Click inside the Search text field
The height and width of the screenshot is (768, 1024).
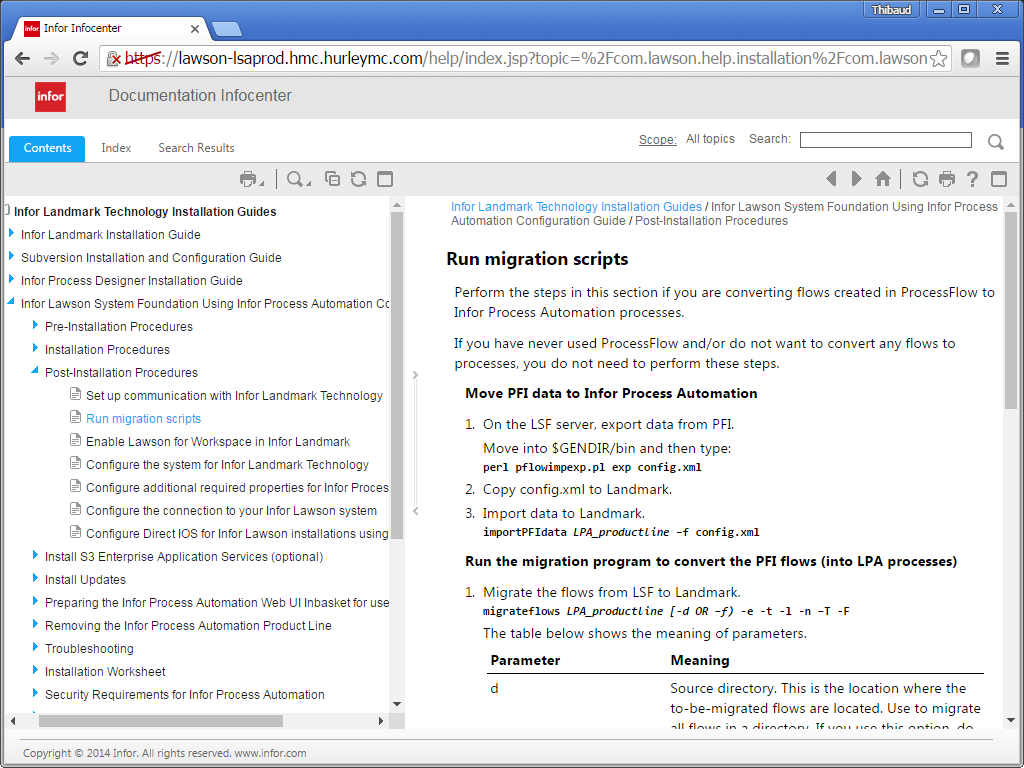pyautogui.click(x=885, y=140)
